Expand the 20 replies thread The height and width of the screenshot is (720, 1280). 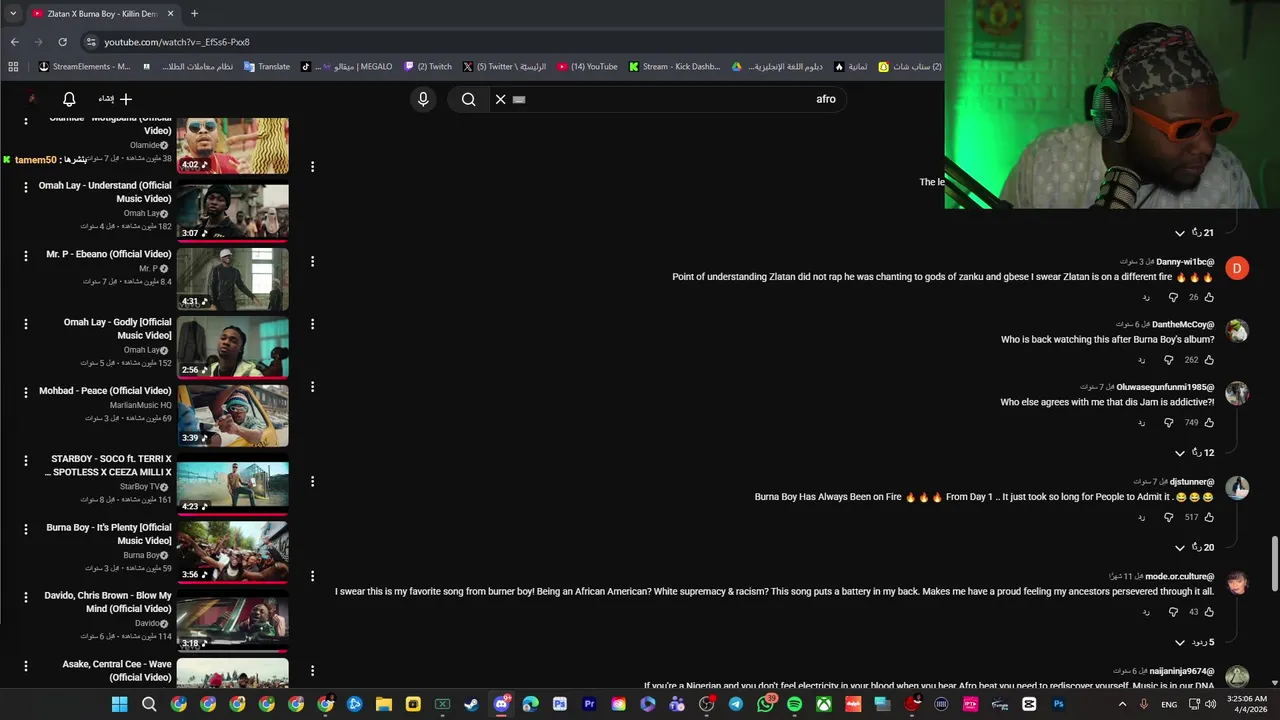(1194, 548)
